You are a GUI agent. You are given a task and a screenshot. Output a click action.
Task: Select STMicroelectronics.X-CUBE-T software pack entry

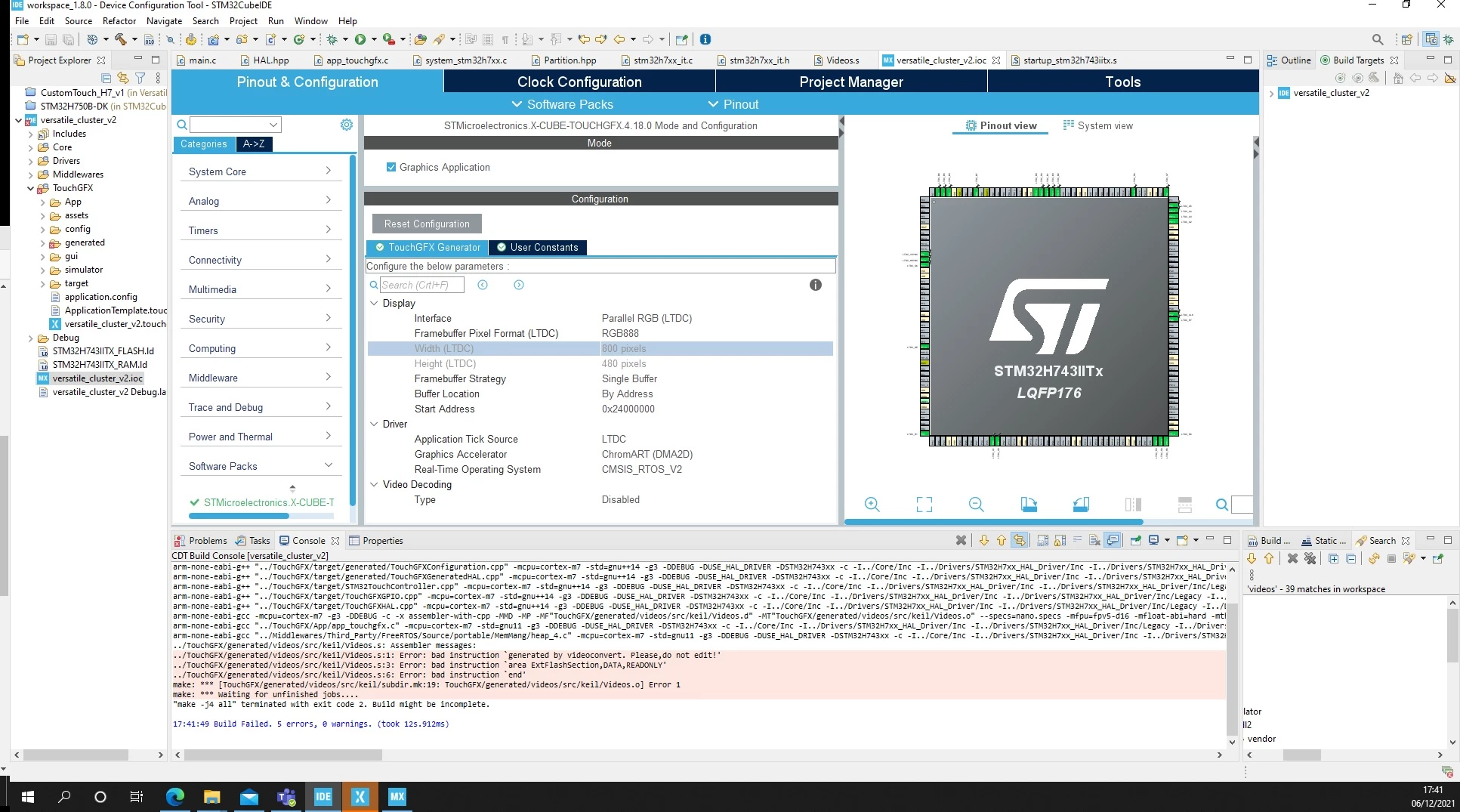261,502
